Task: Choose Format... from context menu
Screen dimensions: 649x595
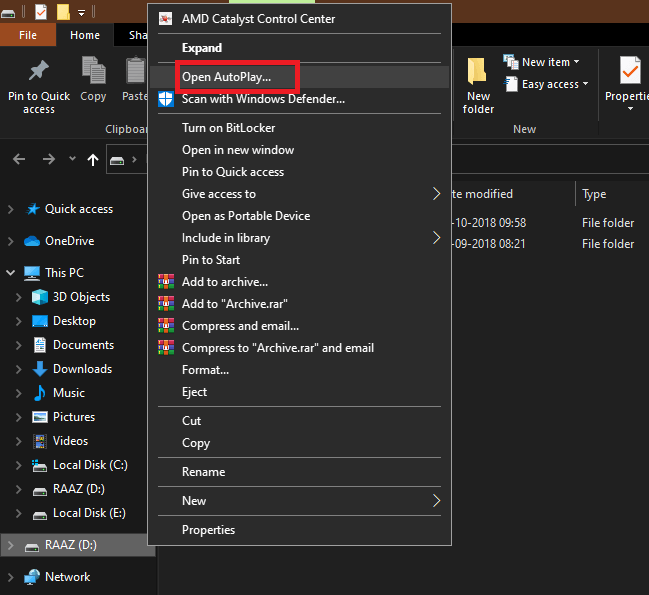Action: (299, 369)
